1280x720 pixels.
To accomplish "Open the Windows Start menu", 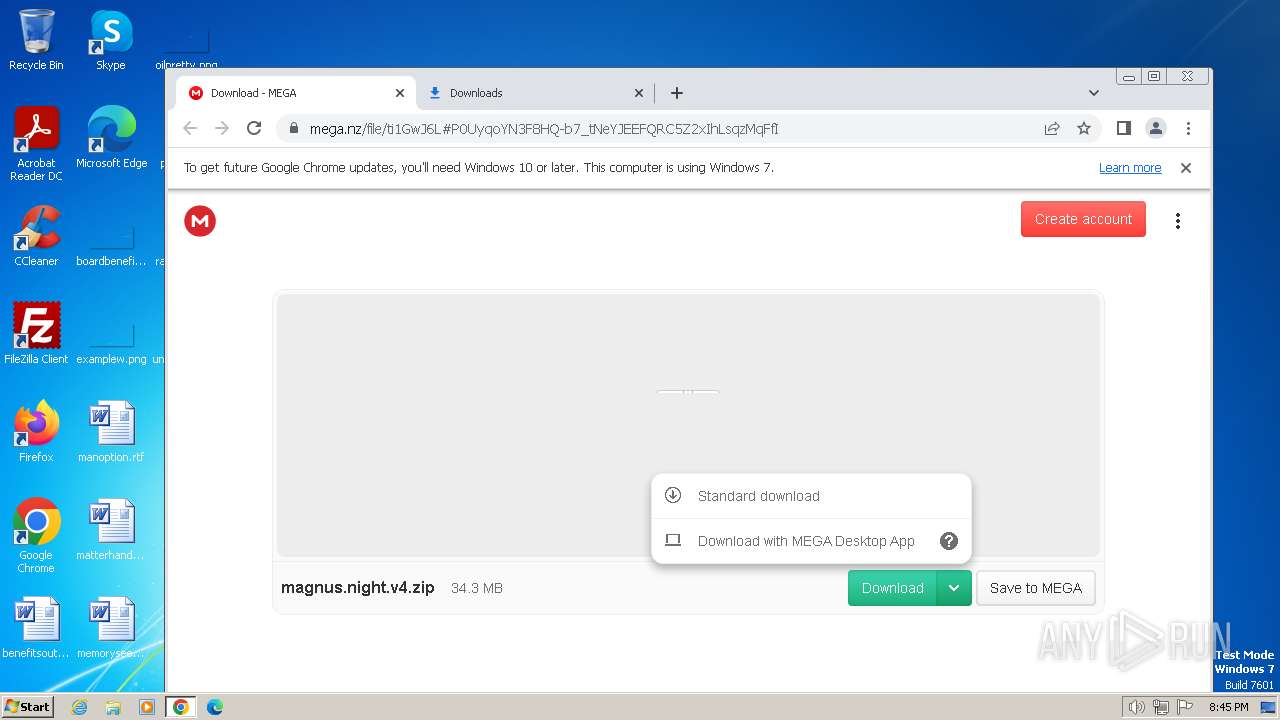I will pyautogui.click(x=28, y=706).
